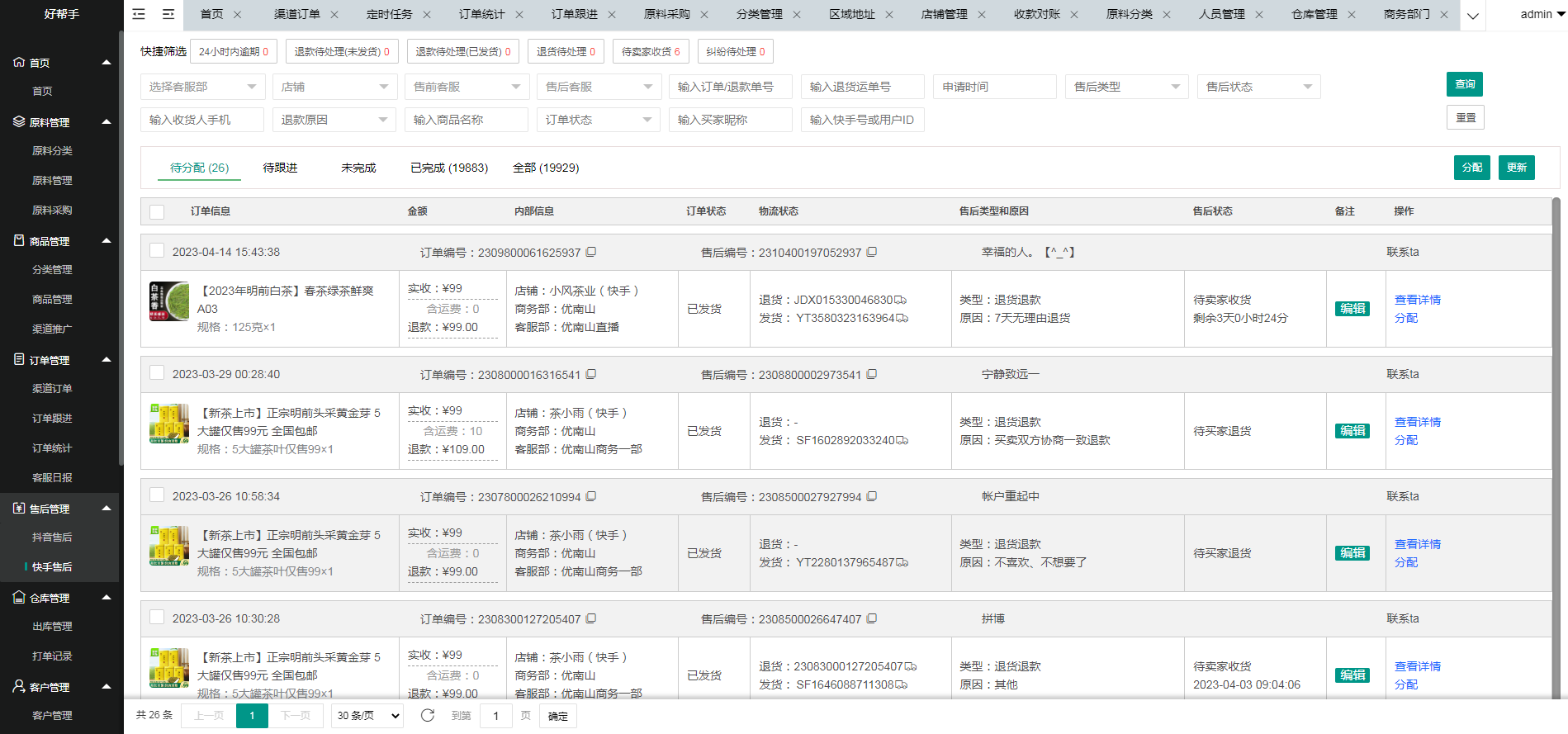This screenshot has width=1568, height=734.
Task: Open the 选择客服部 dropdown
Action: click(x=202, y=87)
